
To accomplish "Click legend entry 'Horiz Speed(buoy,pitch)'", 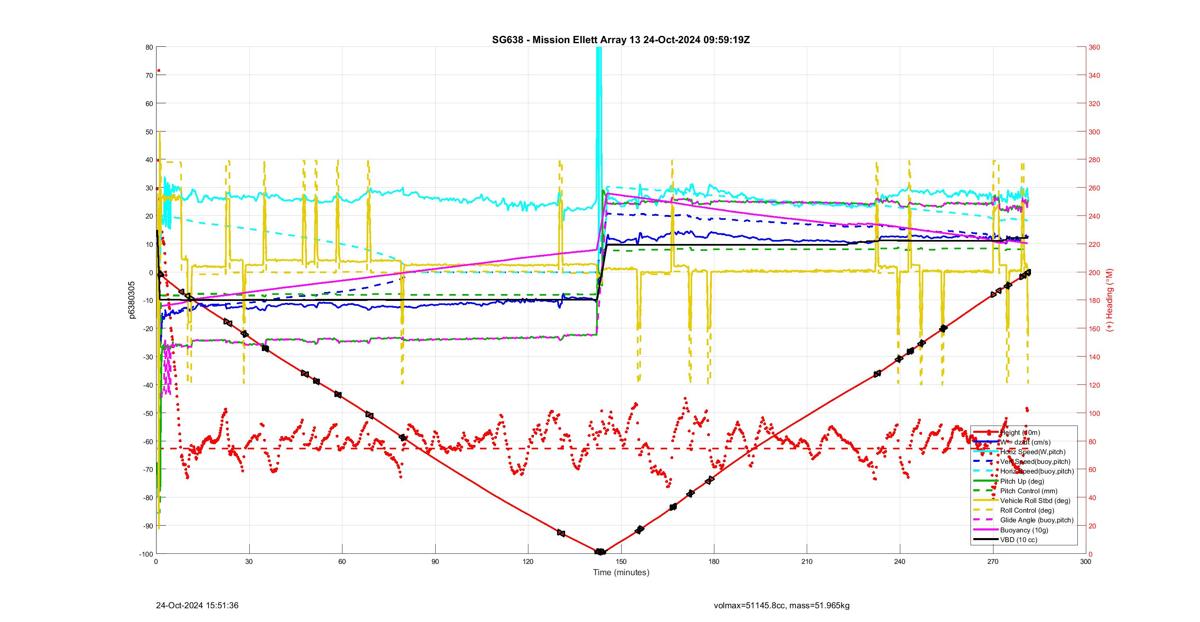I will pos(1037,471).
